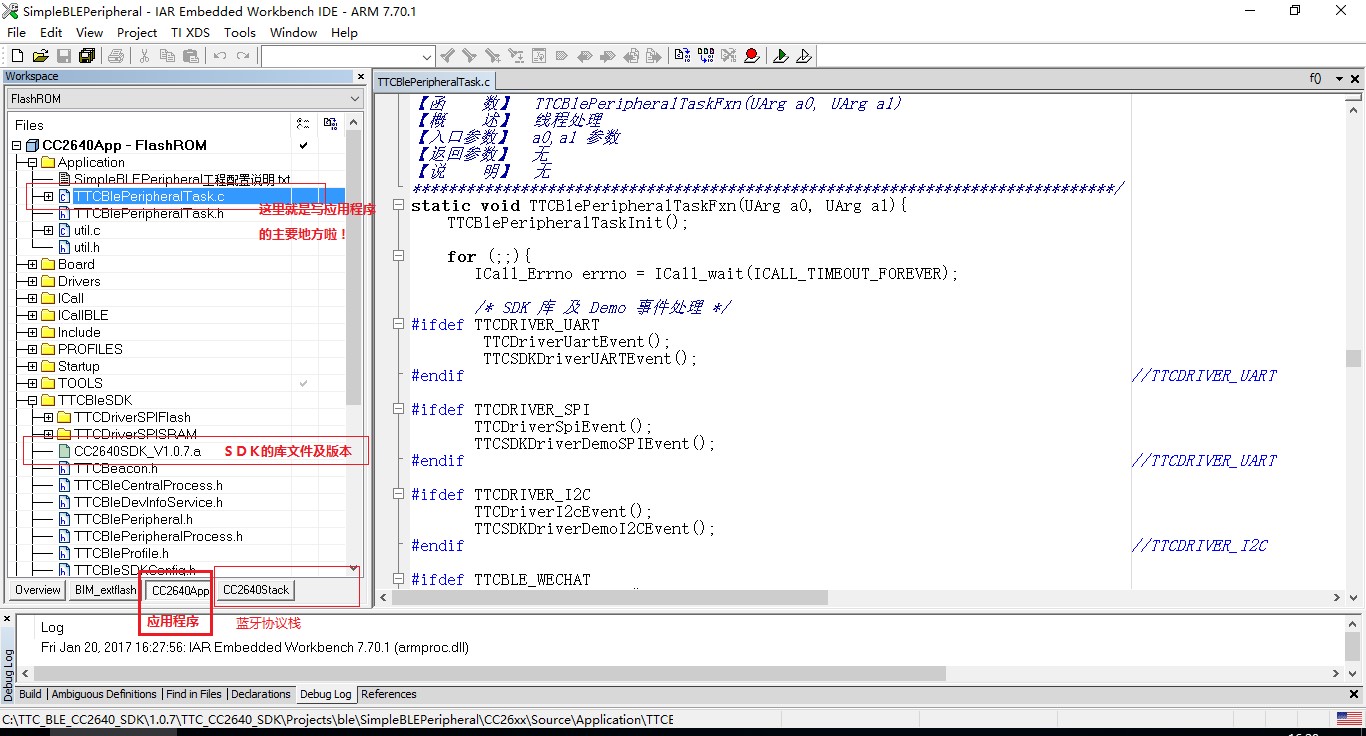Expand the TTCDriverSPIFlash folder
The width and height of the screenshot is (1366, 736).
(x=48, y=417)
